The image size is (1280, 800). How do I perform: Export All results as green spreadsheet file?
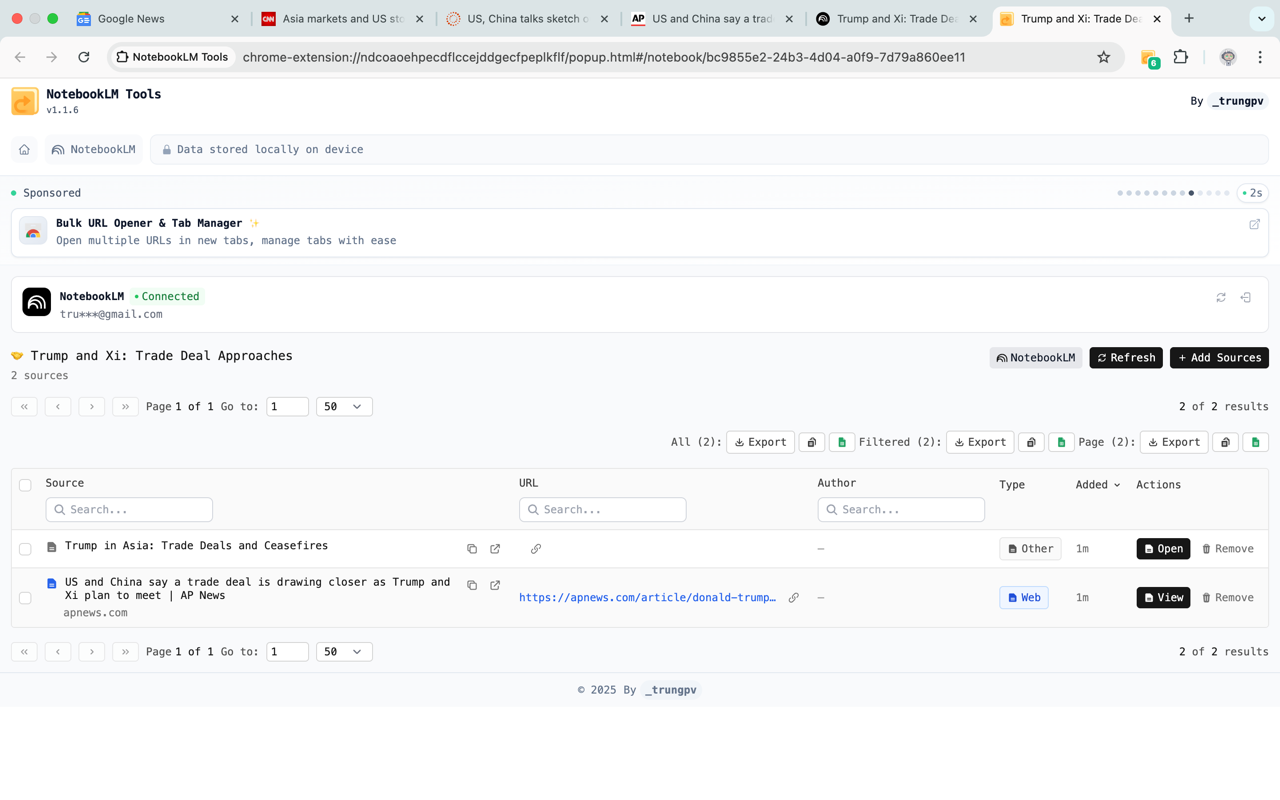(840, 441)
